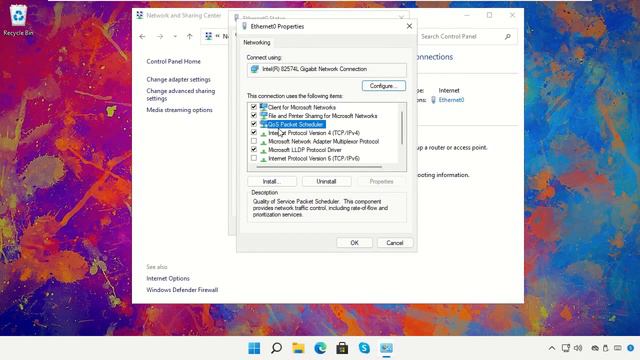This screenshot has height=360, width=640.
Task: Open Microsoft Store from taskbar
Action: coord(342,348)
